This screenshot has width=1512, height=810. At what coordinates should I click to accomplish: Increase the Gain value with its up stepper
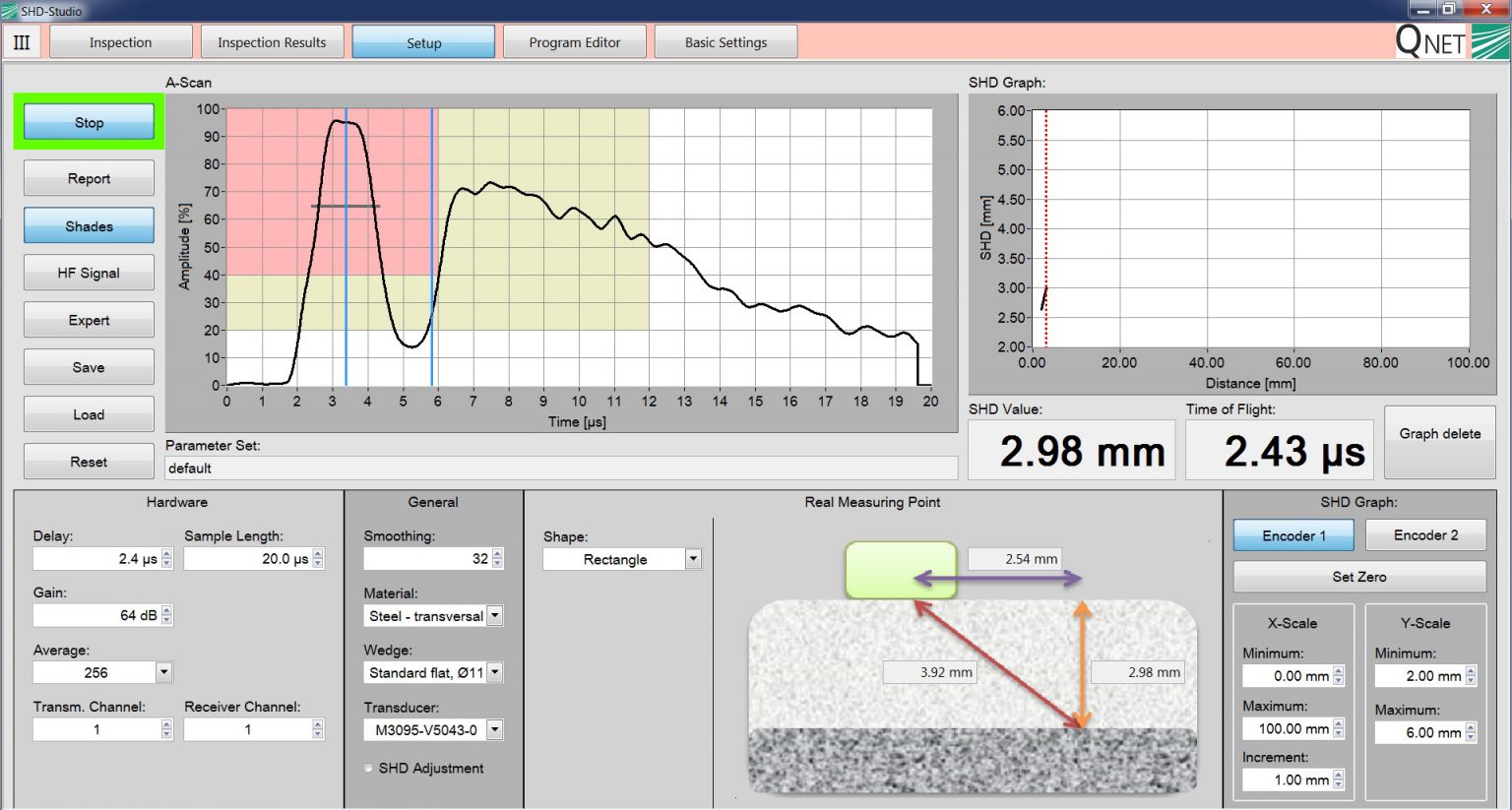(167, 610)
